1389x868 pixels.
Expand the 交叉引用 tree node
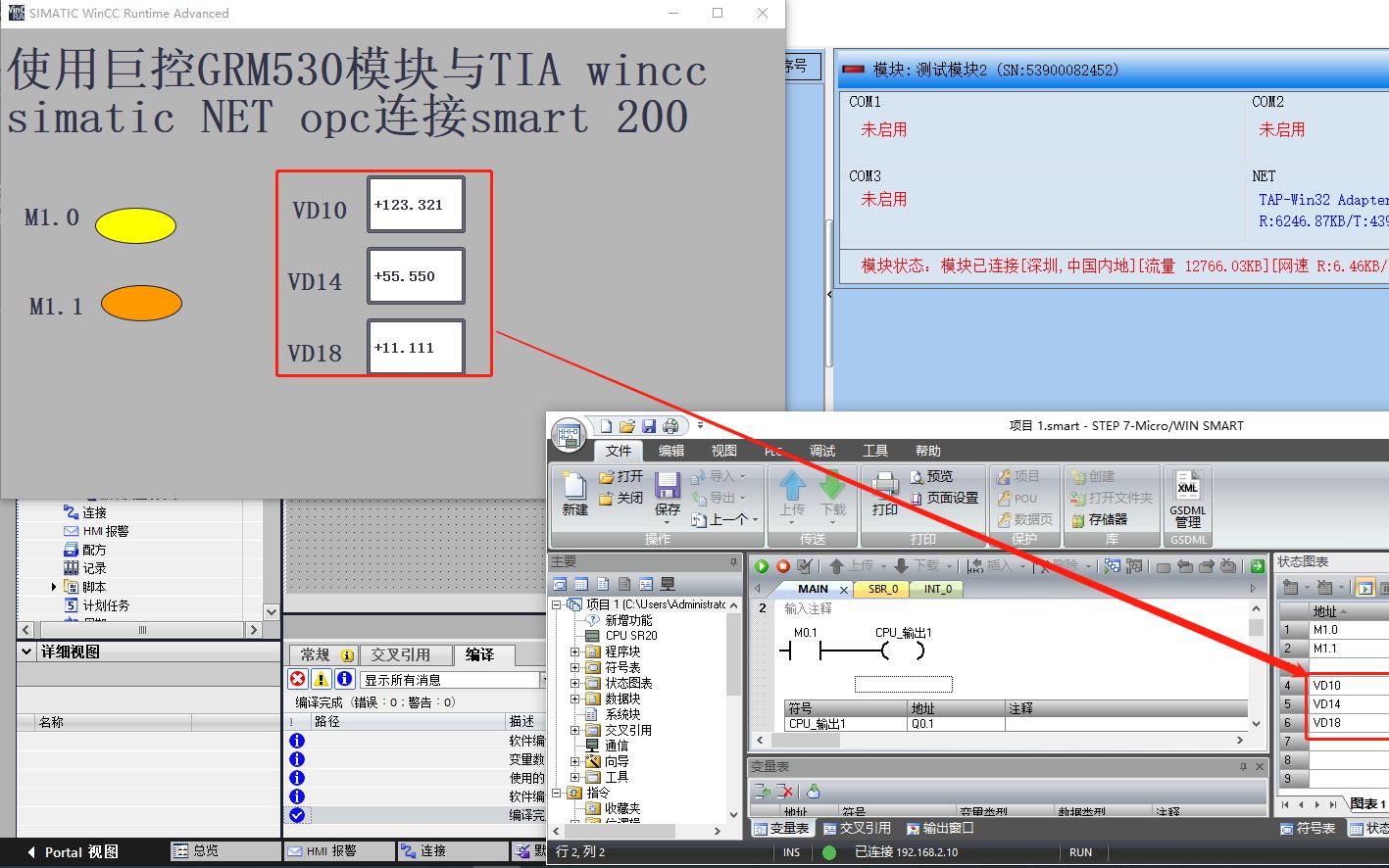click(574, 730)
